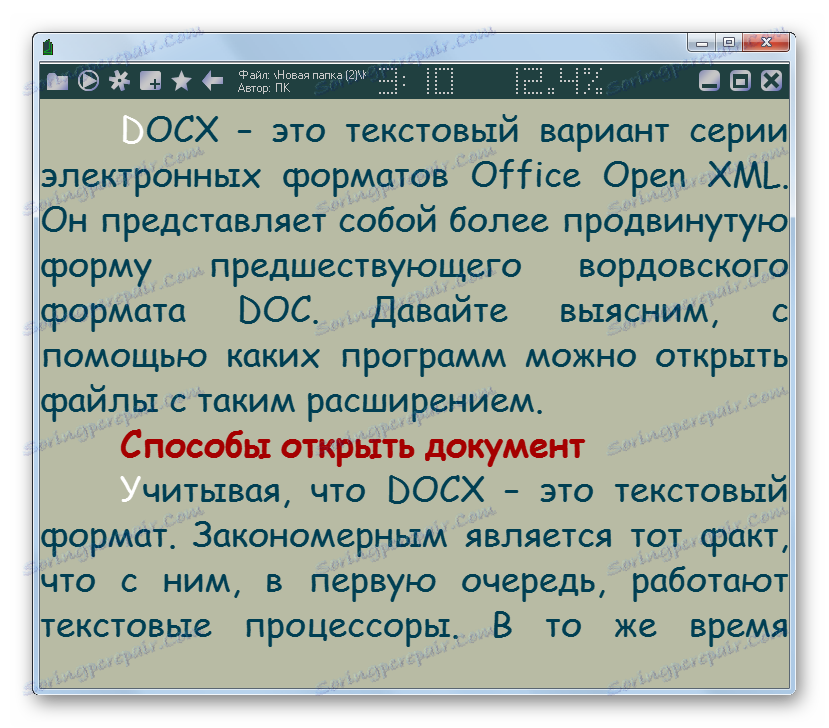Click the word 'DOCX' at the start of the text
829x728 pixels.
pyautogui.click(x=170, y=130)
